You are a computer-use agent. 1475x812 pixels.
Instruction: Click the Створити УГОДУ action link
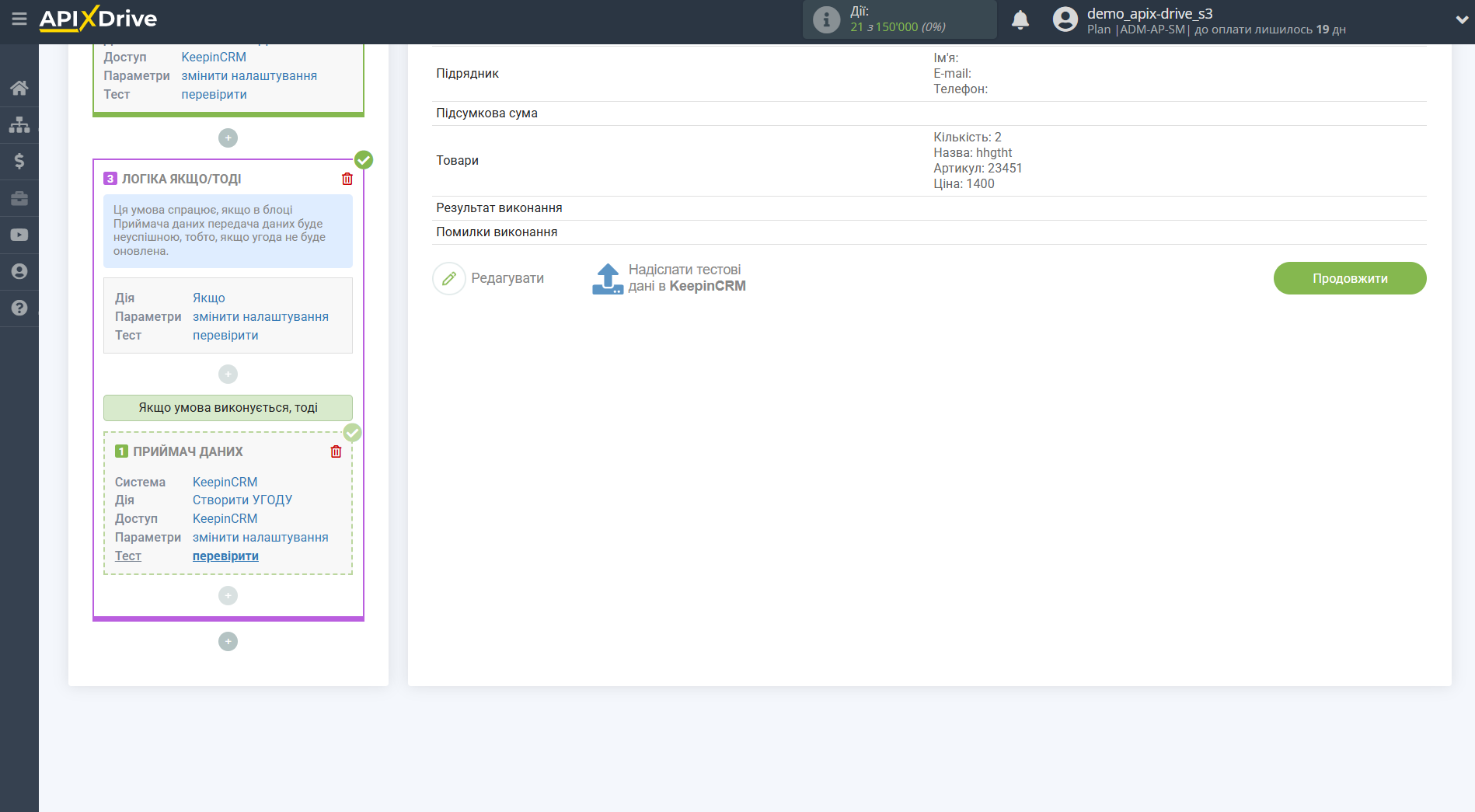(x=242, y=500)
